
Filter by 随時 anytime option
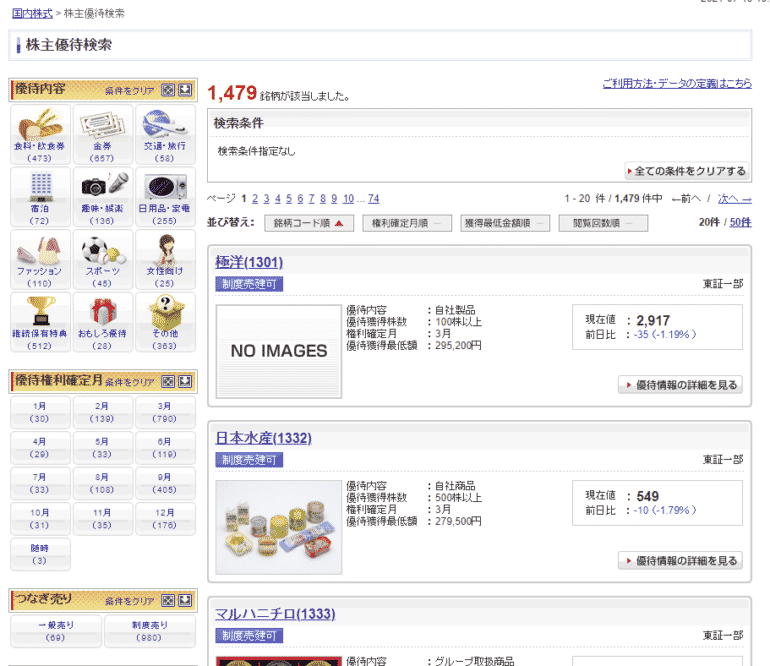point(40,555)
